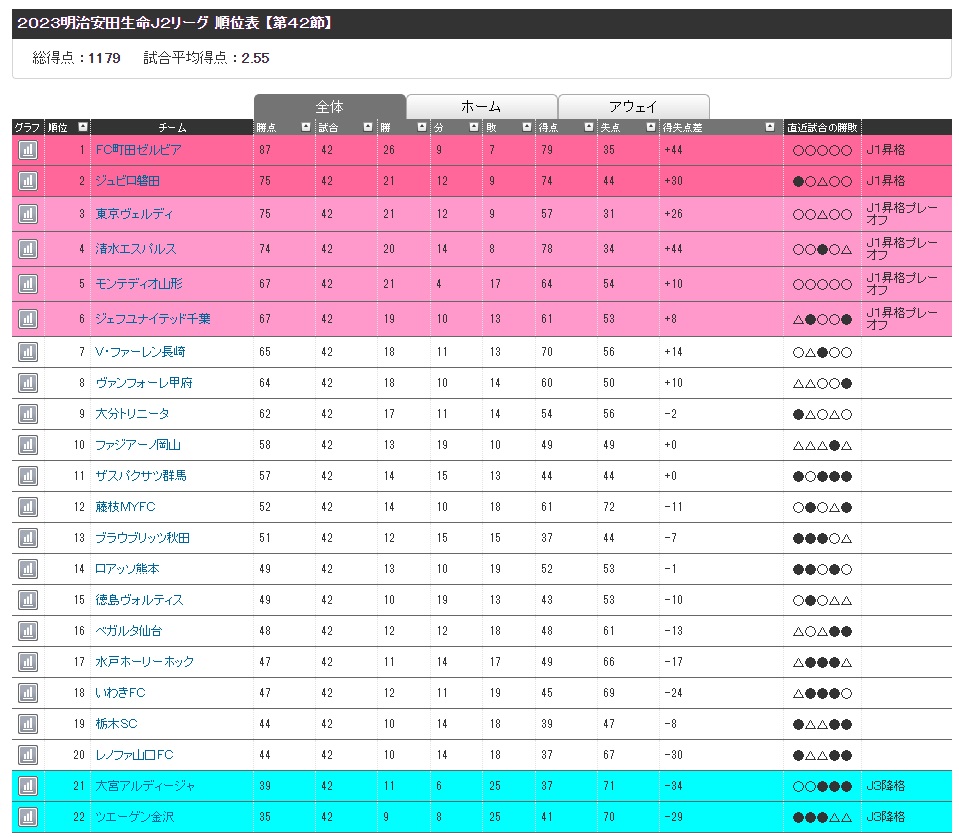Sort table by 勝点 column arrow
959x837 pixels.
[305, 127]
